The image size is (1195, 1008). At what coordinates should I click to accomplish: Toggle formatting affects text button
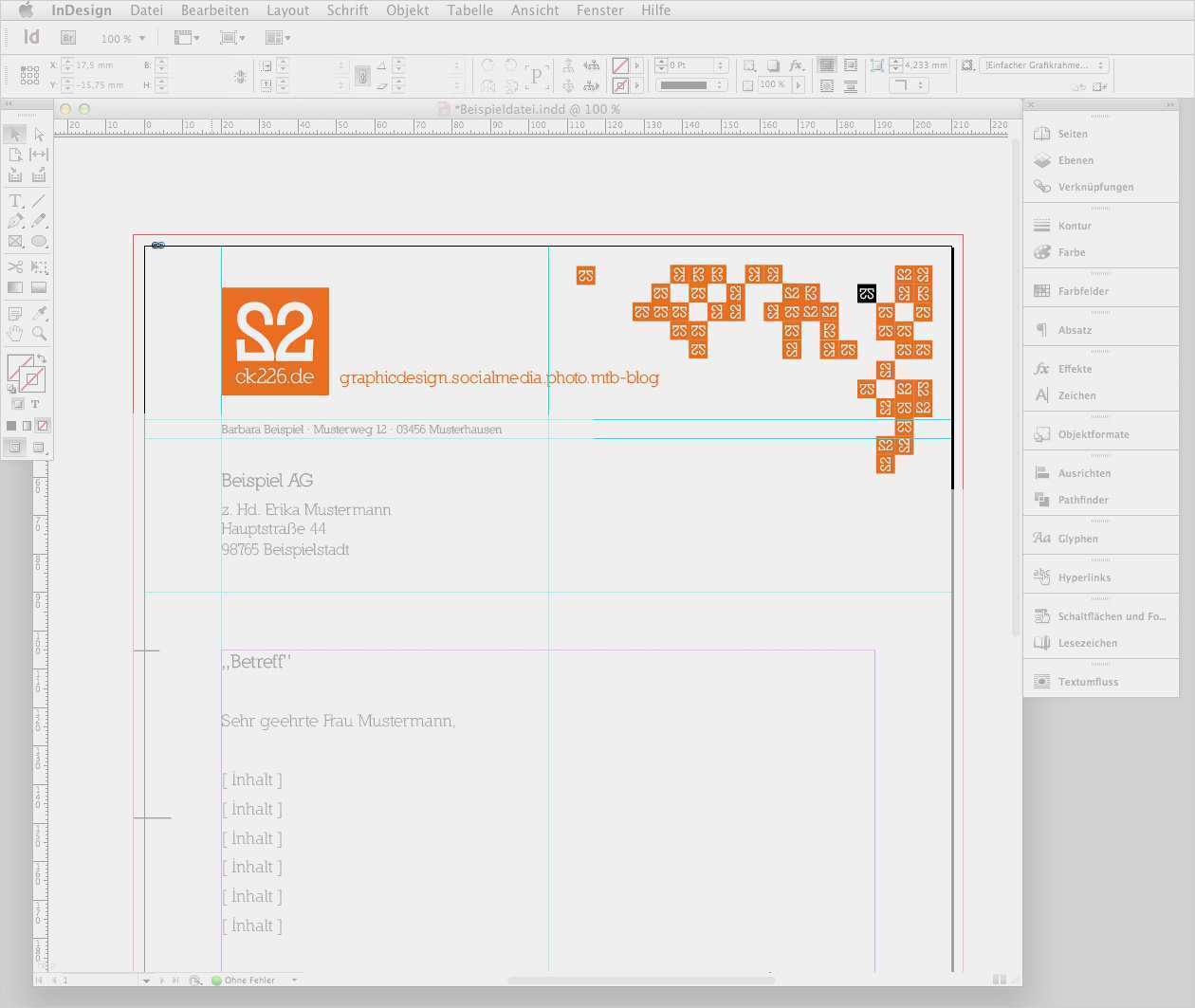click(x=35, y=404)
